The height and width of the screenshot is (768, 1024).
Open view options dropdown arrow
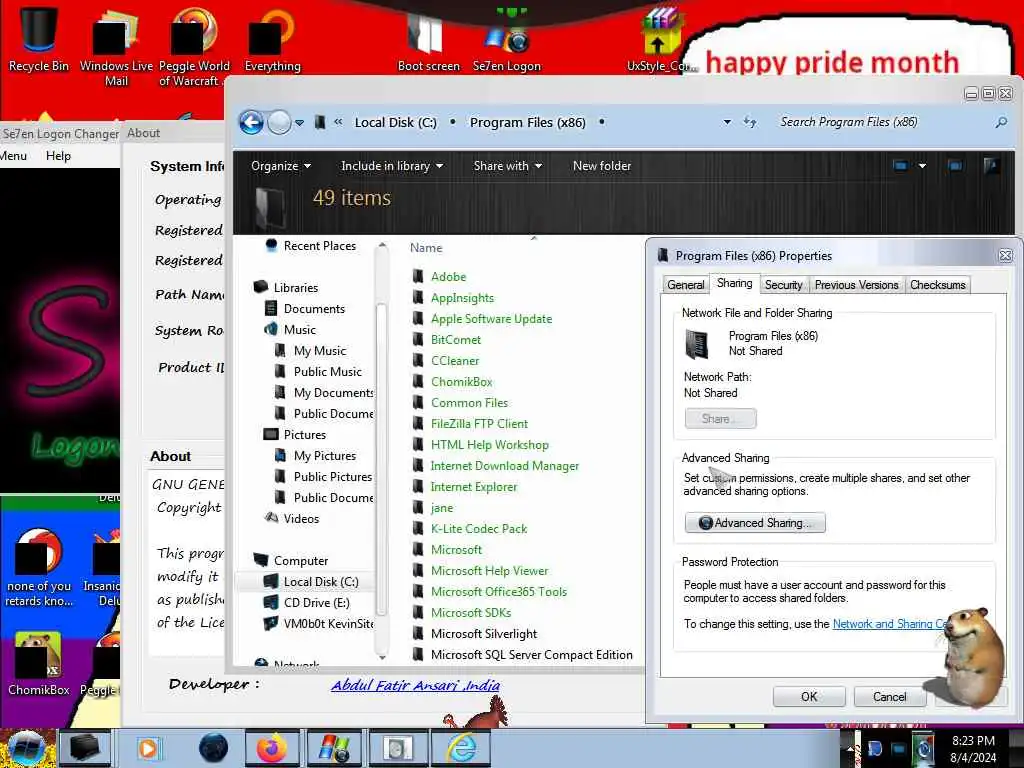[x=922, y=166]
